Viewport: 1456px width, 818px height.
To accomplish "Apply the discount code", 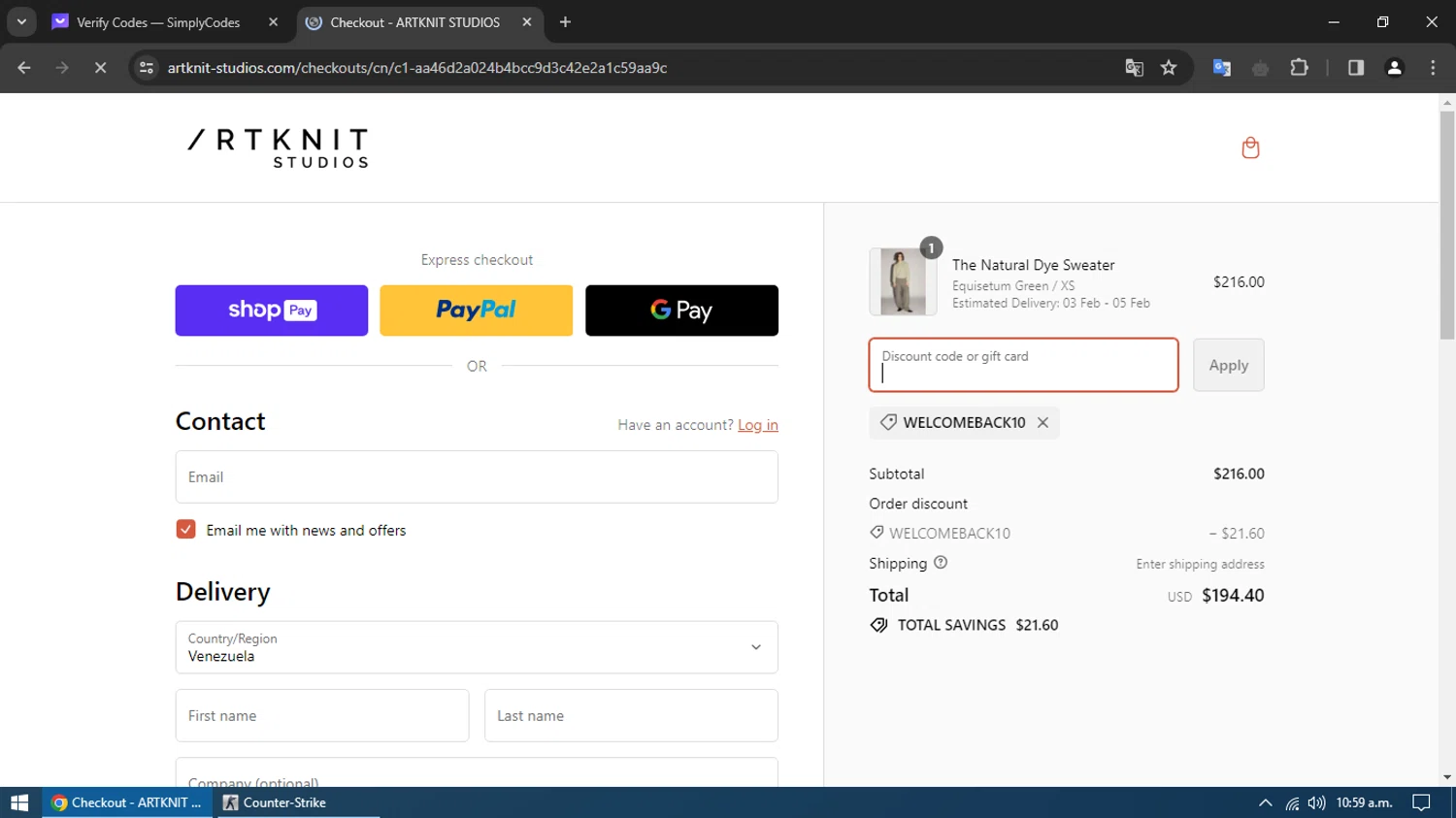I will click(1229, 365).
